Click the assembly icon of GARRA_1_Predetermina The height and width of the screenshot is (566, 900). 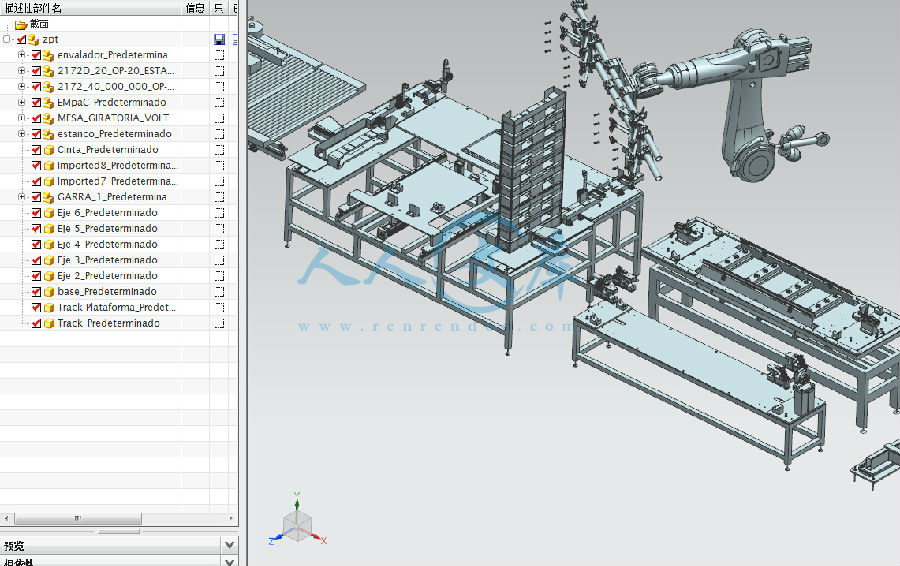(49, 197)
